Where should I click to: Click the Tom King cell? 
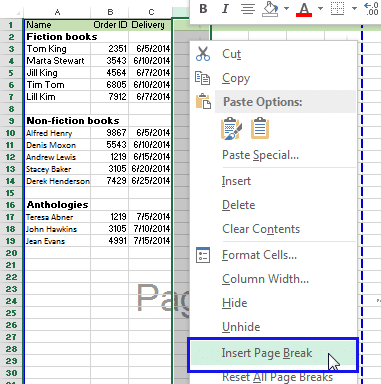58,49
